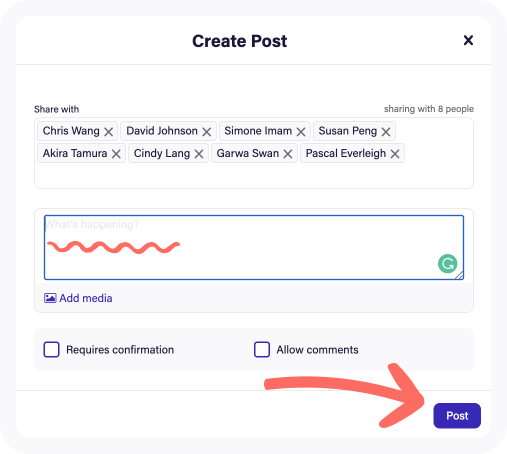Image resolution: width=507 pixels, height=454 pixels.
Task: Click the text area resize handle
Action: coord(459,275)
